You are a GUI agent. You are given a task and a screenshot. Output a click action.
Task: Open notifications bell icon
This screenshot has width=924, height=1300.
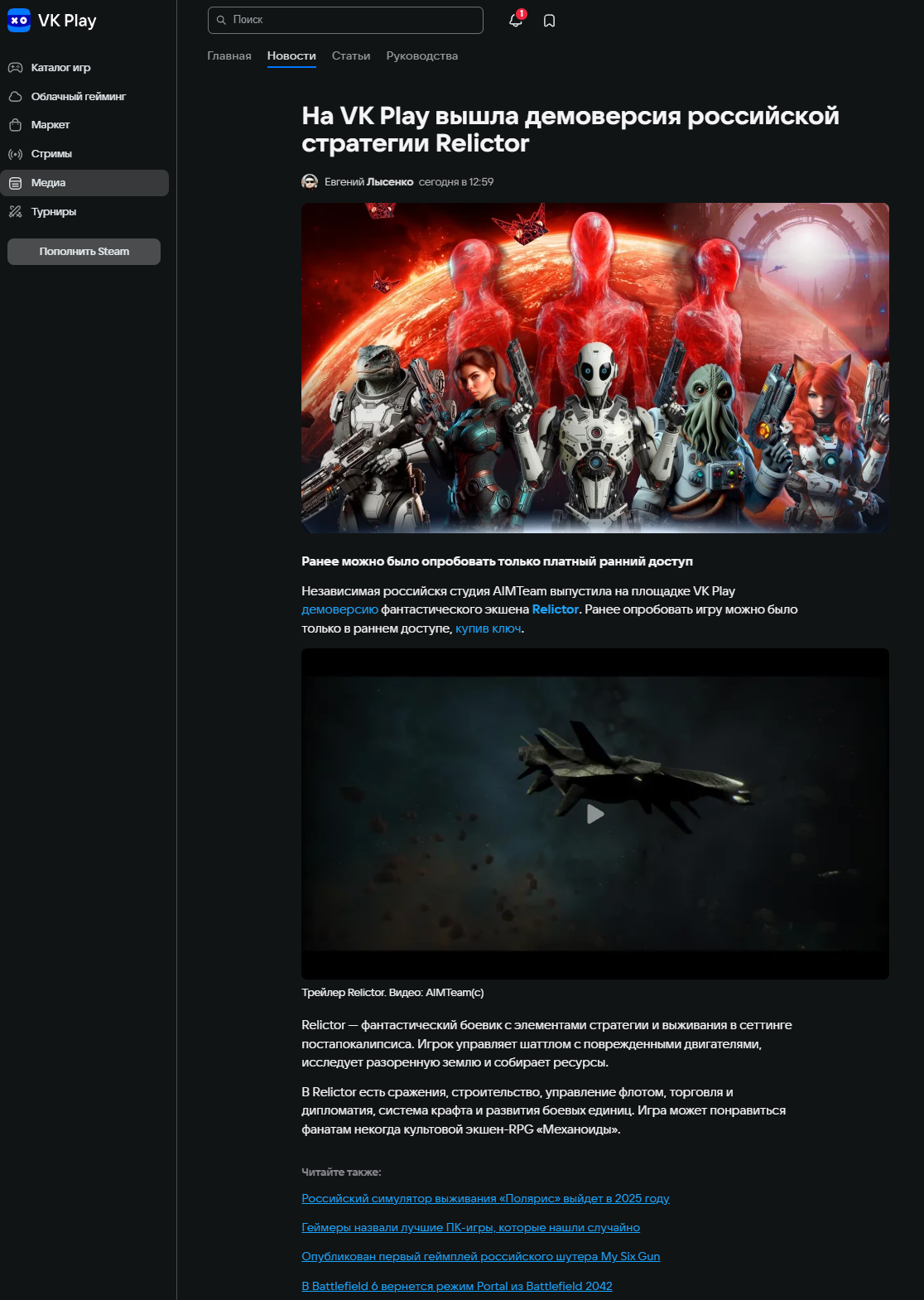coord(515,21)
